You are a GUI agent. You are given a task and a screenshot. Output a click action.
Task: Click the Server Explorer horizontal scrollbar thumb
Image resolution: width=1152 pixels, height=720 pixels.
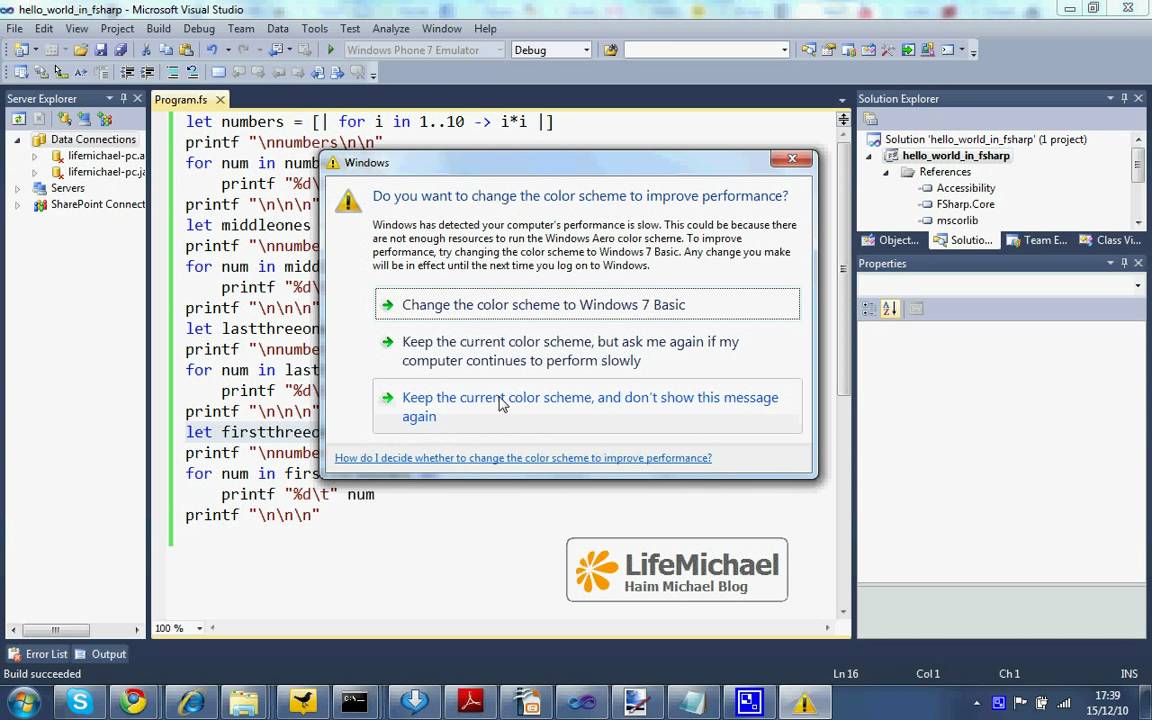[55, 630]
